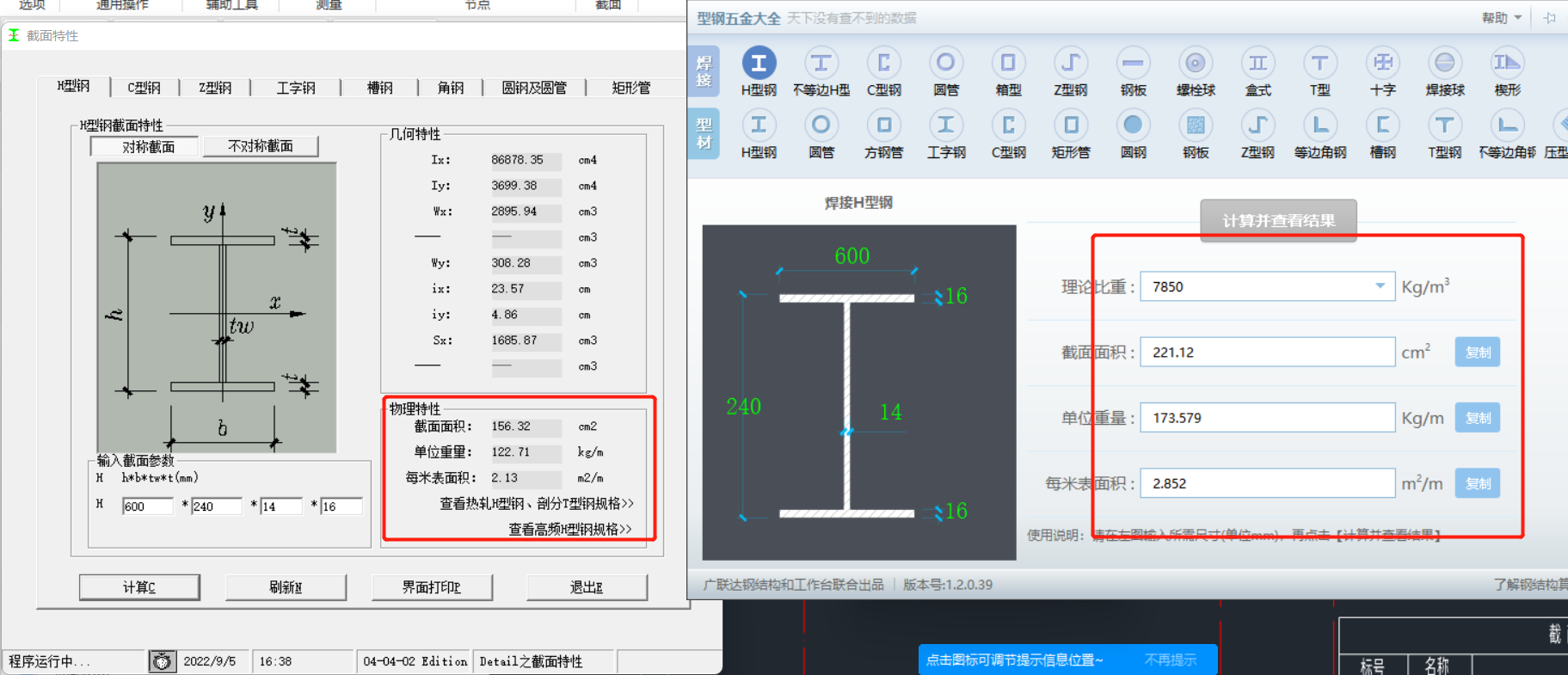Click the tw input field showing 14
Viewport: 1568px width, 675px height.
click(281, 506)
